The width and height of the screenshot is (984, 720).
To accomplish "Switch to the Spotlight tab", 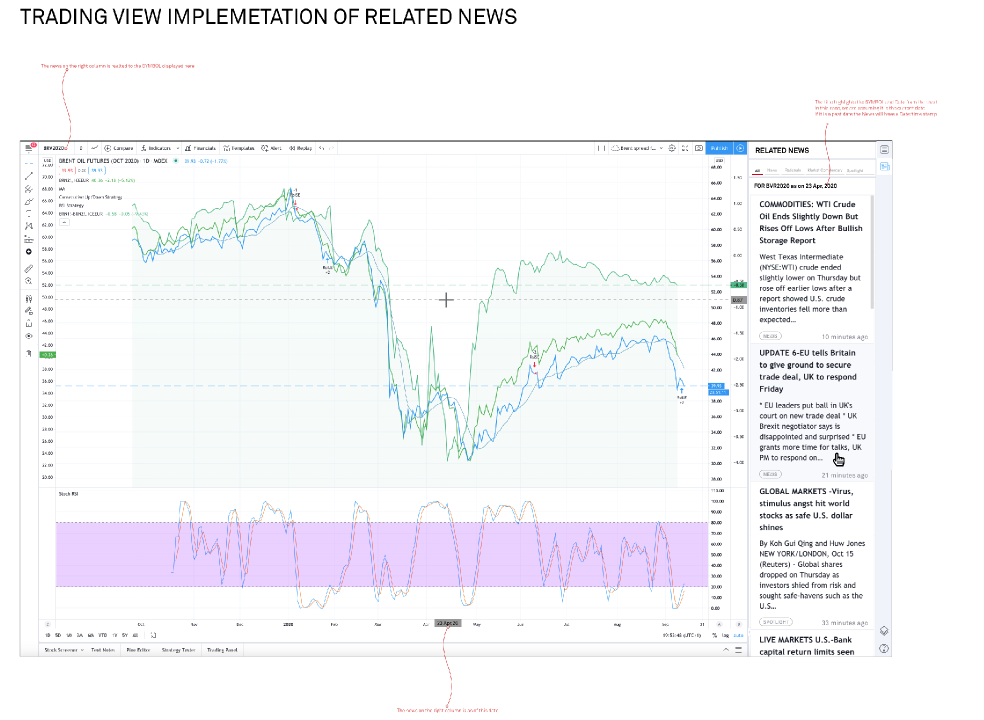I will click(855, 170).
